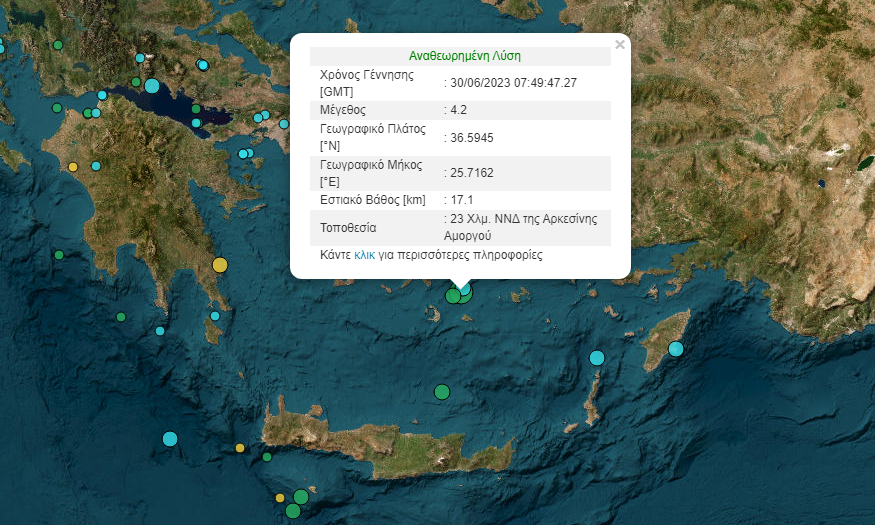Select the focal depth value '17.1'

[x=461, y=200]
